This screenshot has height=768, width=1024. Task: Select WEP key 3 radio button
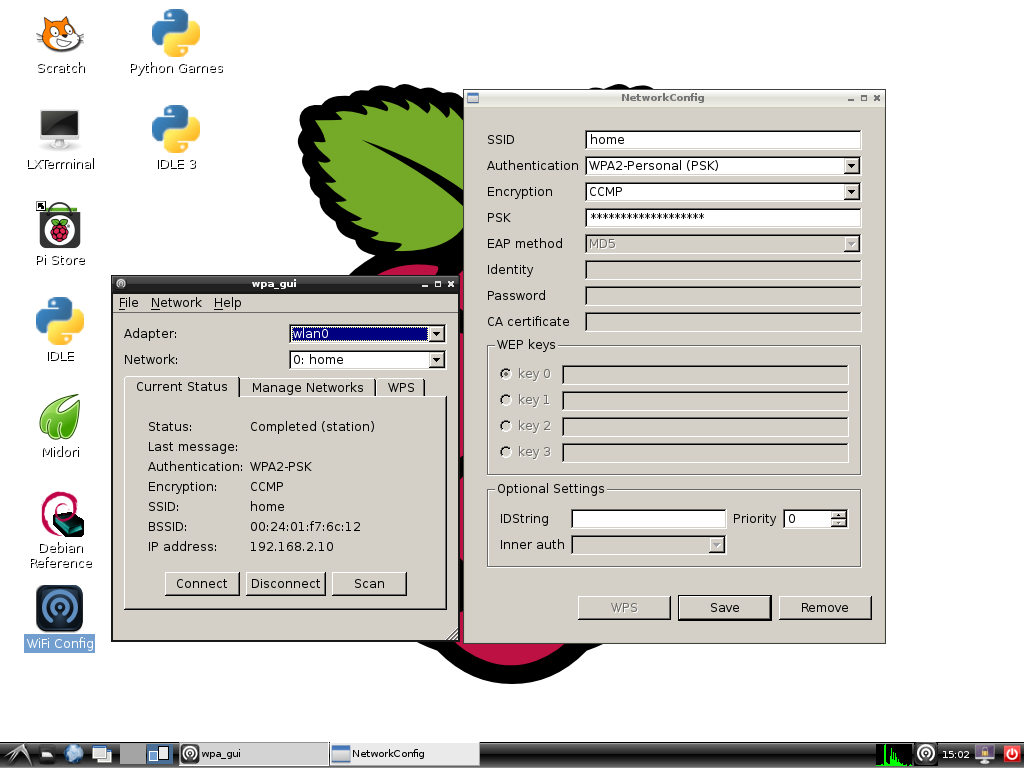point(506,452)
